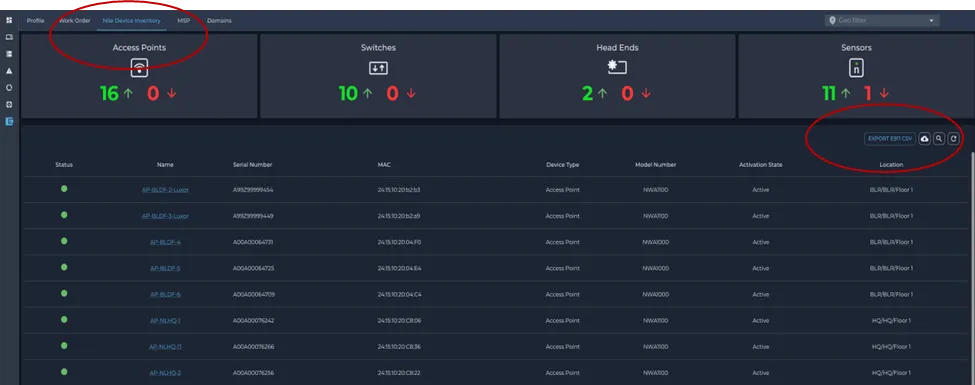Click model NWA1000 in AP-BLDF-6 row
The height and width of the screenshot is (385, 975).
[x=655, y=294]
